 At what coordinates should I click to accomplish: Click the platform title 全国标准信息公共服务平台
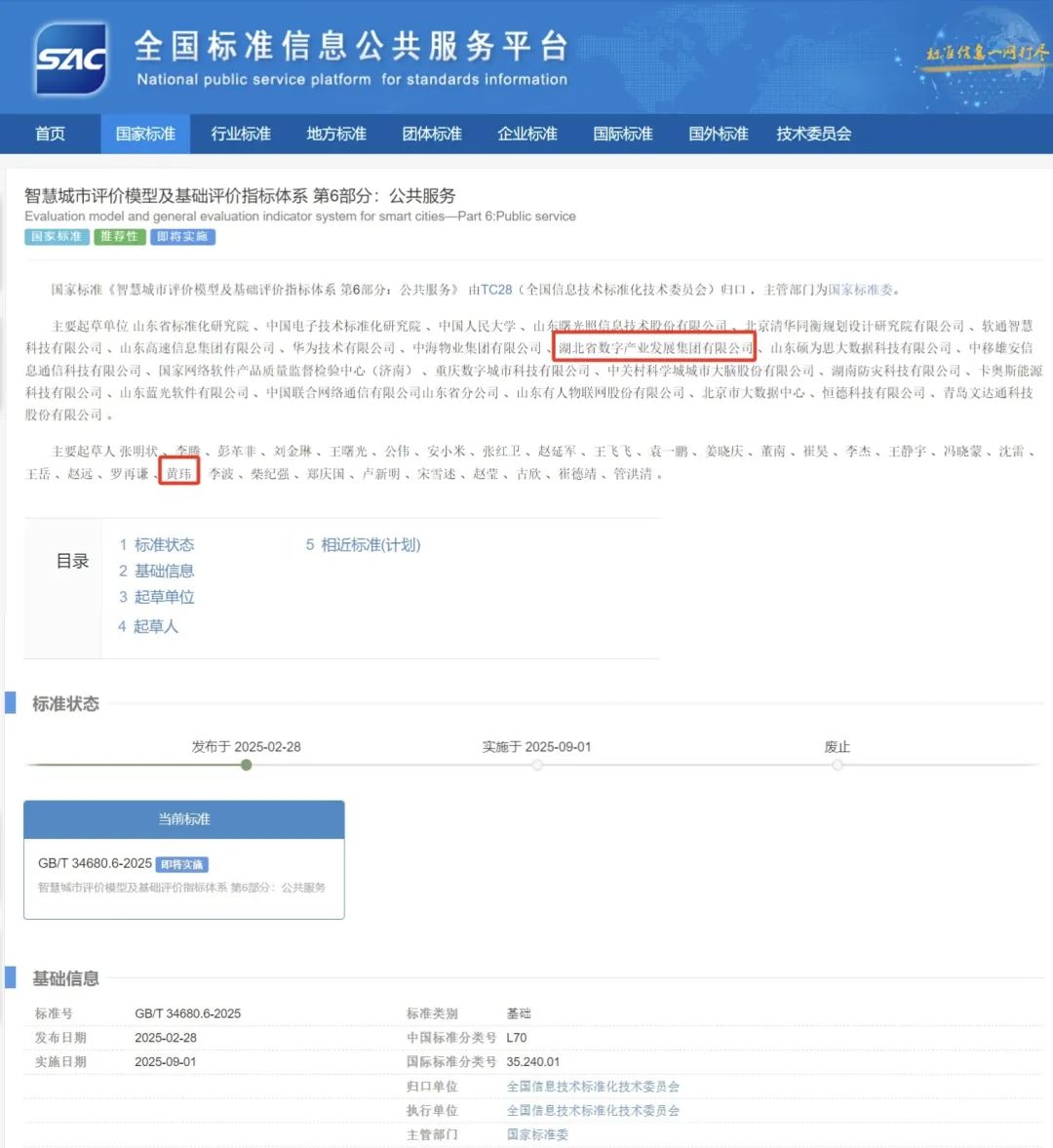click(351, 46)
